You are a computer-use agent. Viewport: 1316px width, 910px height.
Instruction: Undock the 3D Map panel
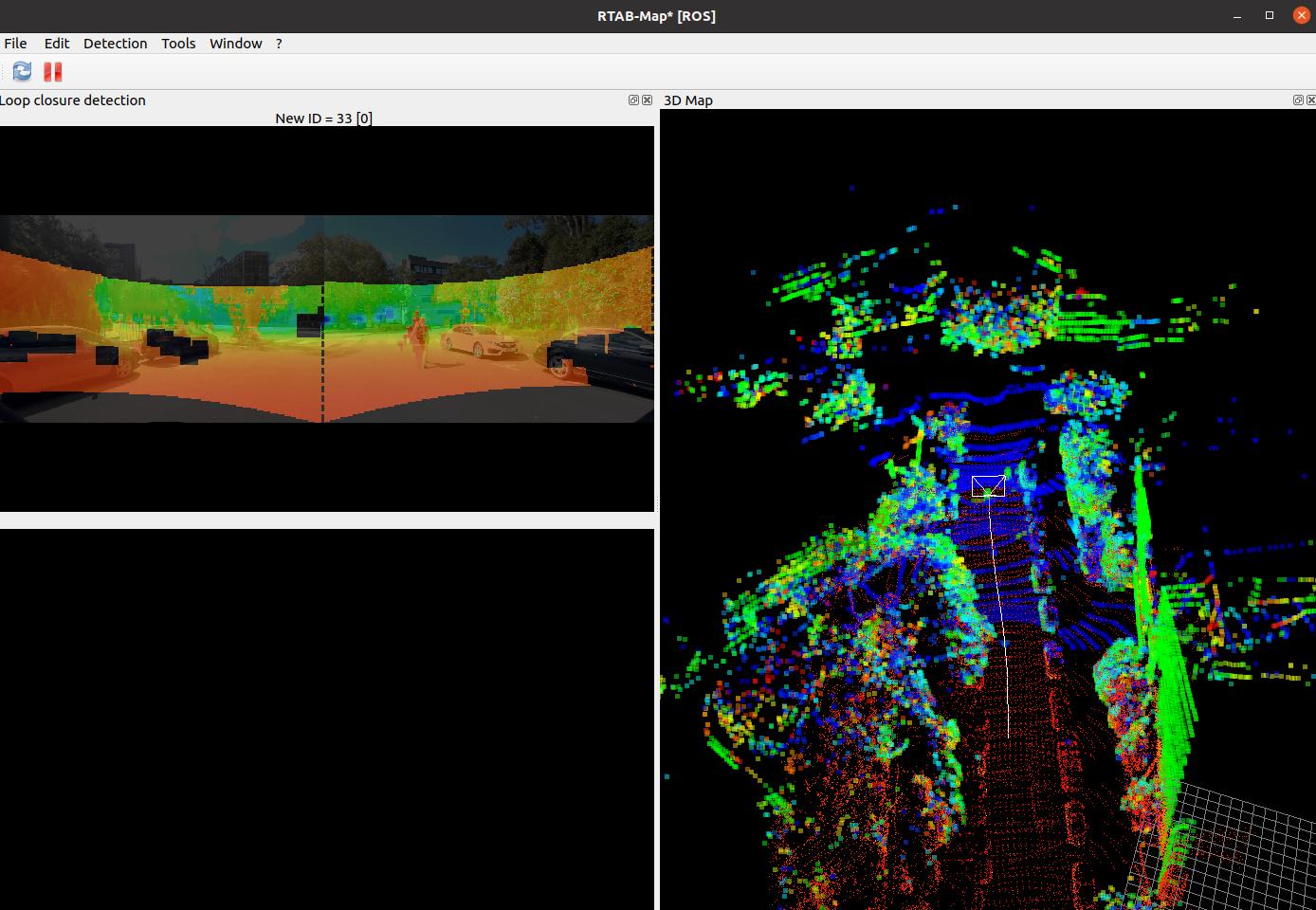pyautogui.click(x=1298, y=100)
